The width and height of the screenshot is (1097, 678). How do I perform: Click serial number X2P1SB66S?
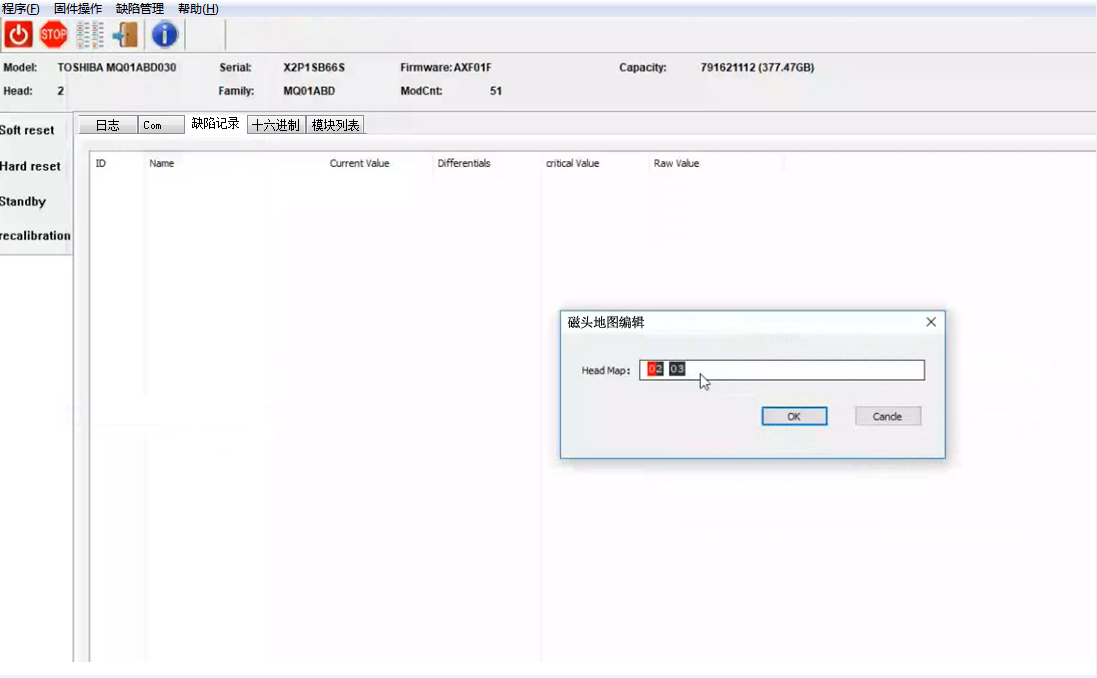tap(314, 67)
